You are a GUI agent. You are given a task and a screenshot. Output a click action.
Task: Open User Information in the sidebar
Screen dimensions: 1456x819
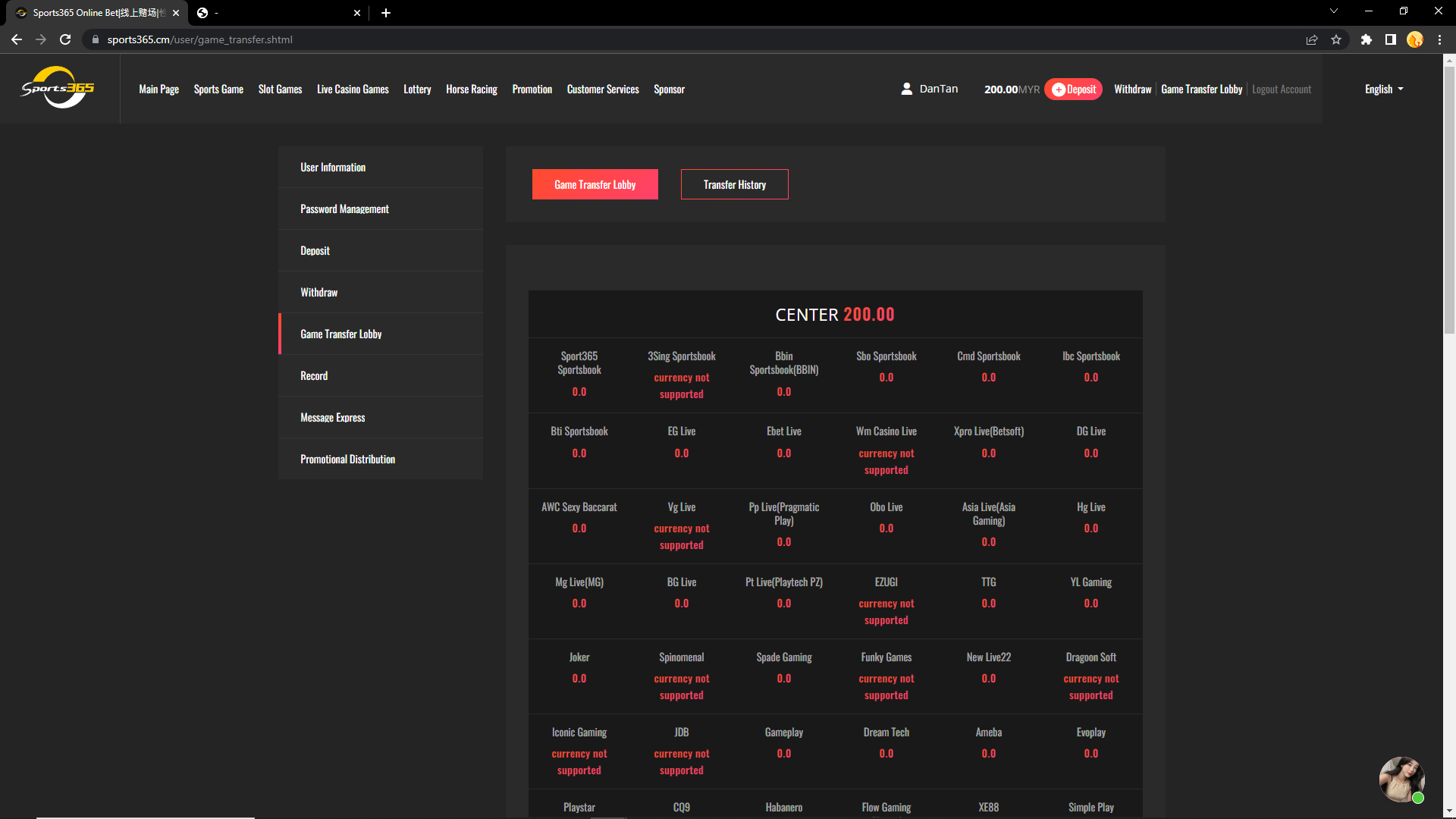click(x=381, y=167)
